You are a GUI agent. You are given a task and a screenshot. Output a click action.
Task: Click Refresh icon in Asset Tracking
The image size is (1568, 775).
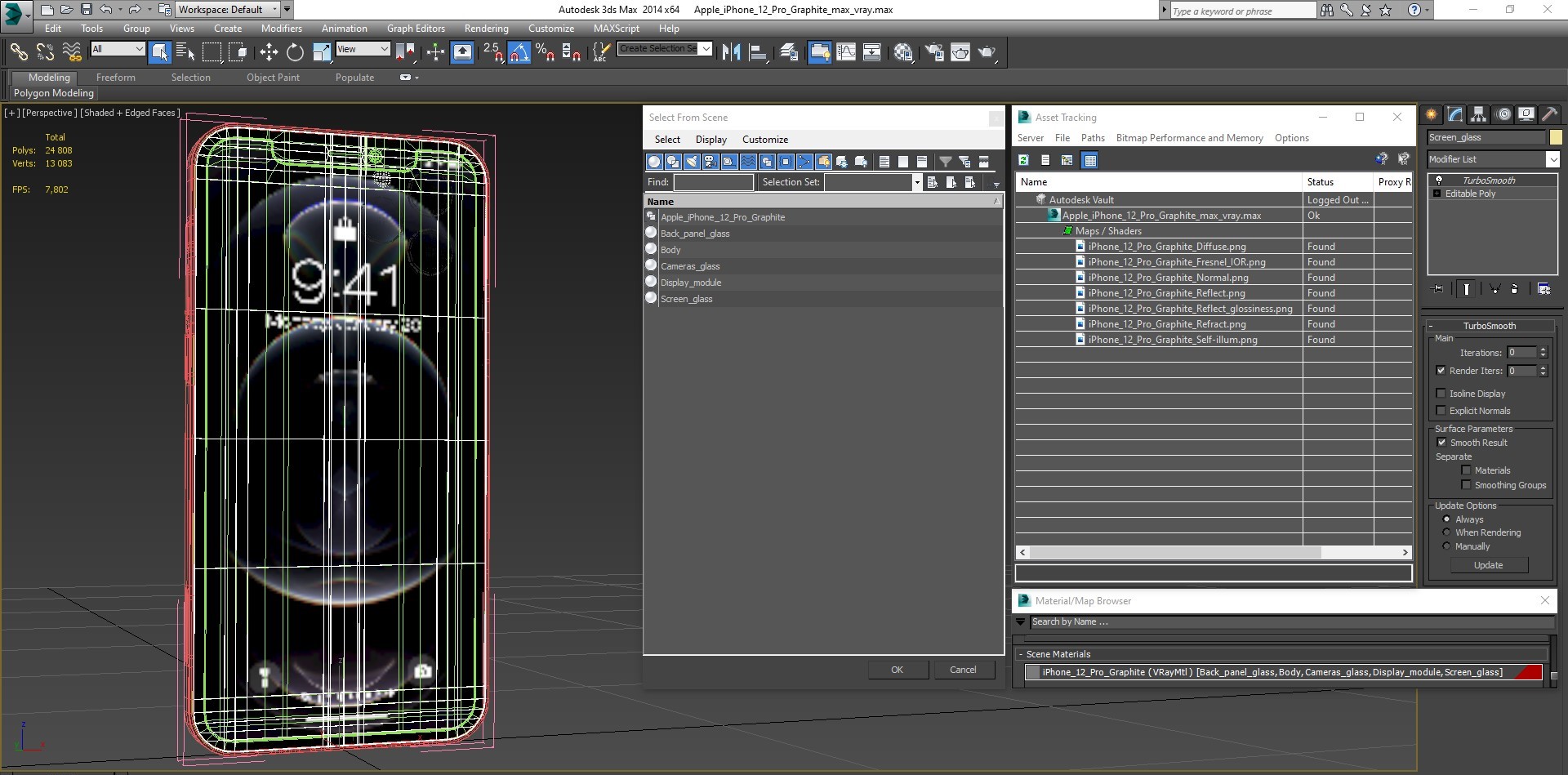[1024, 160]
